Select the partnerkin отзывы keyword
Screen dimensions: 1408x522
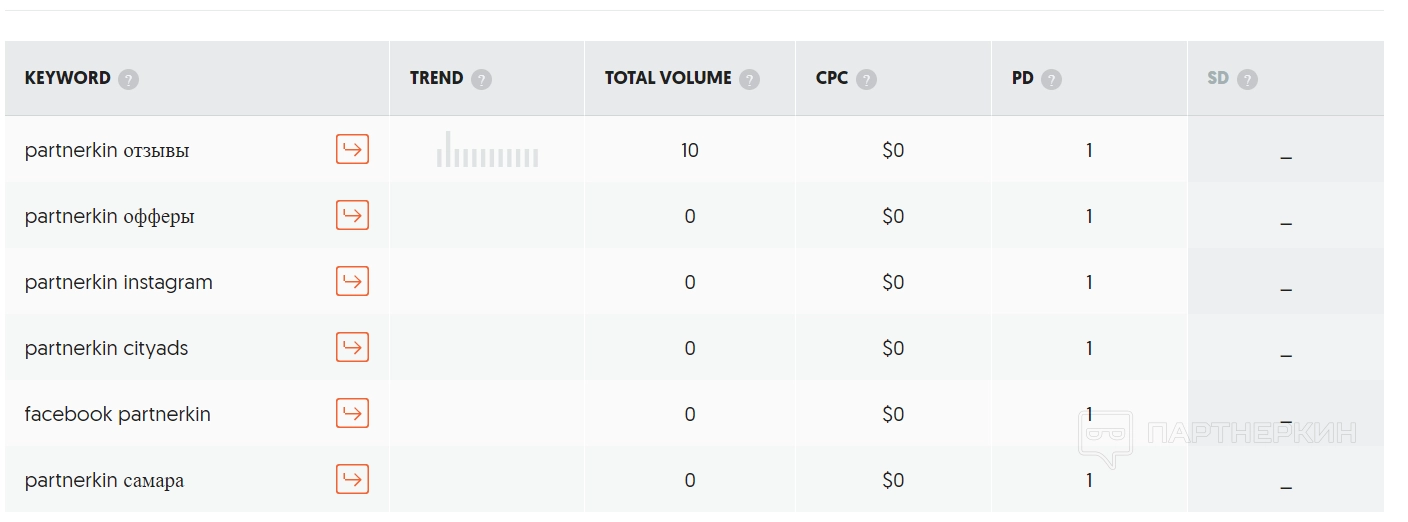coord(107,151)
